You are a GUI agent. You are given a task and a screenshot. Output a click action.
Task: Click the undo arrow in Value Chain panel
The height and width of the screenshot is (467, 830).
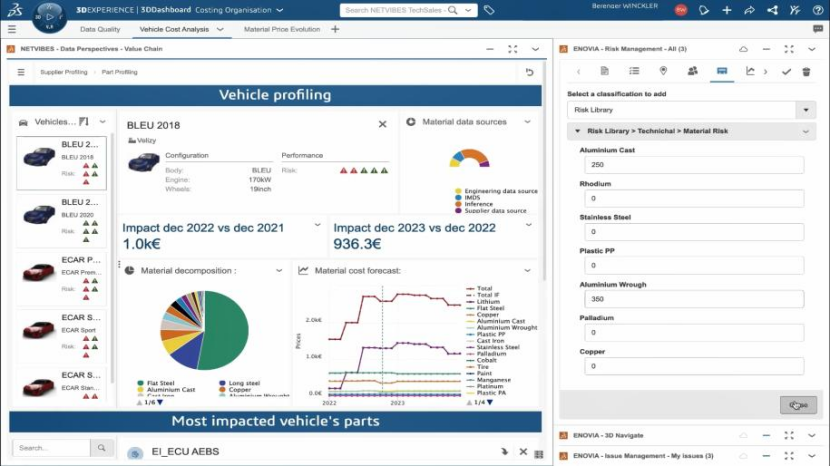pos(529,72)
